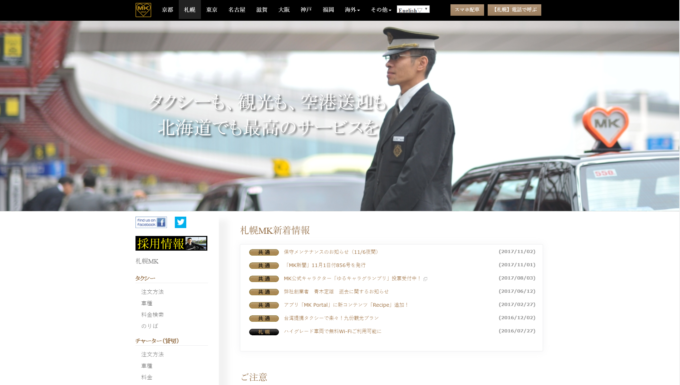Click the date (2016/07/27)
Screen dimensions: 680x385
click(x=517, y=331)
